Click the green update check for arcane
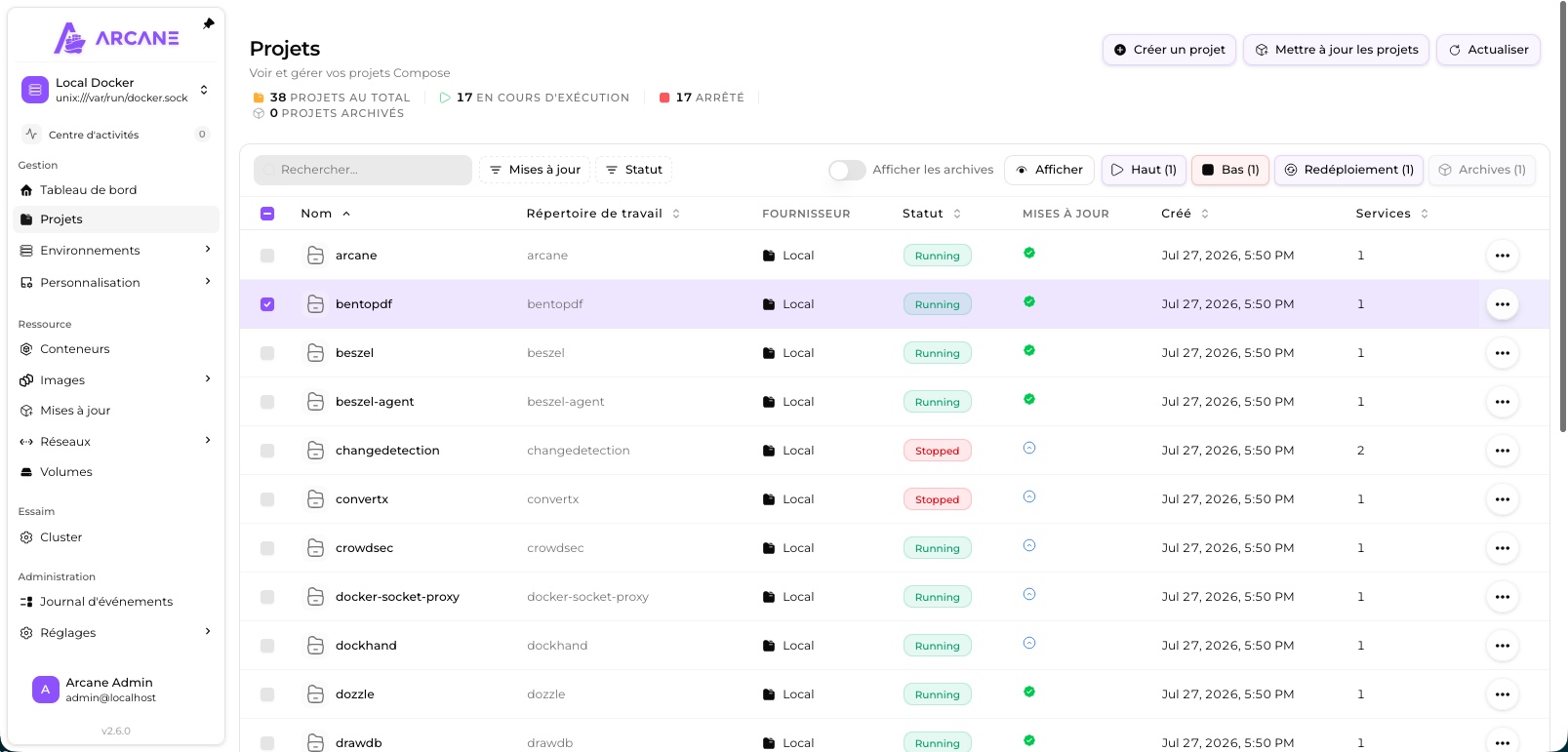The width and height of the screenshot is (1568, 752). tap(1029, 253)
